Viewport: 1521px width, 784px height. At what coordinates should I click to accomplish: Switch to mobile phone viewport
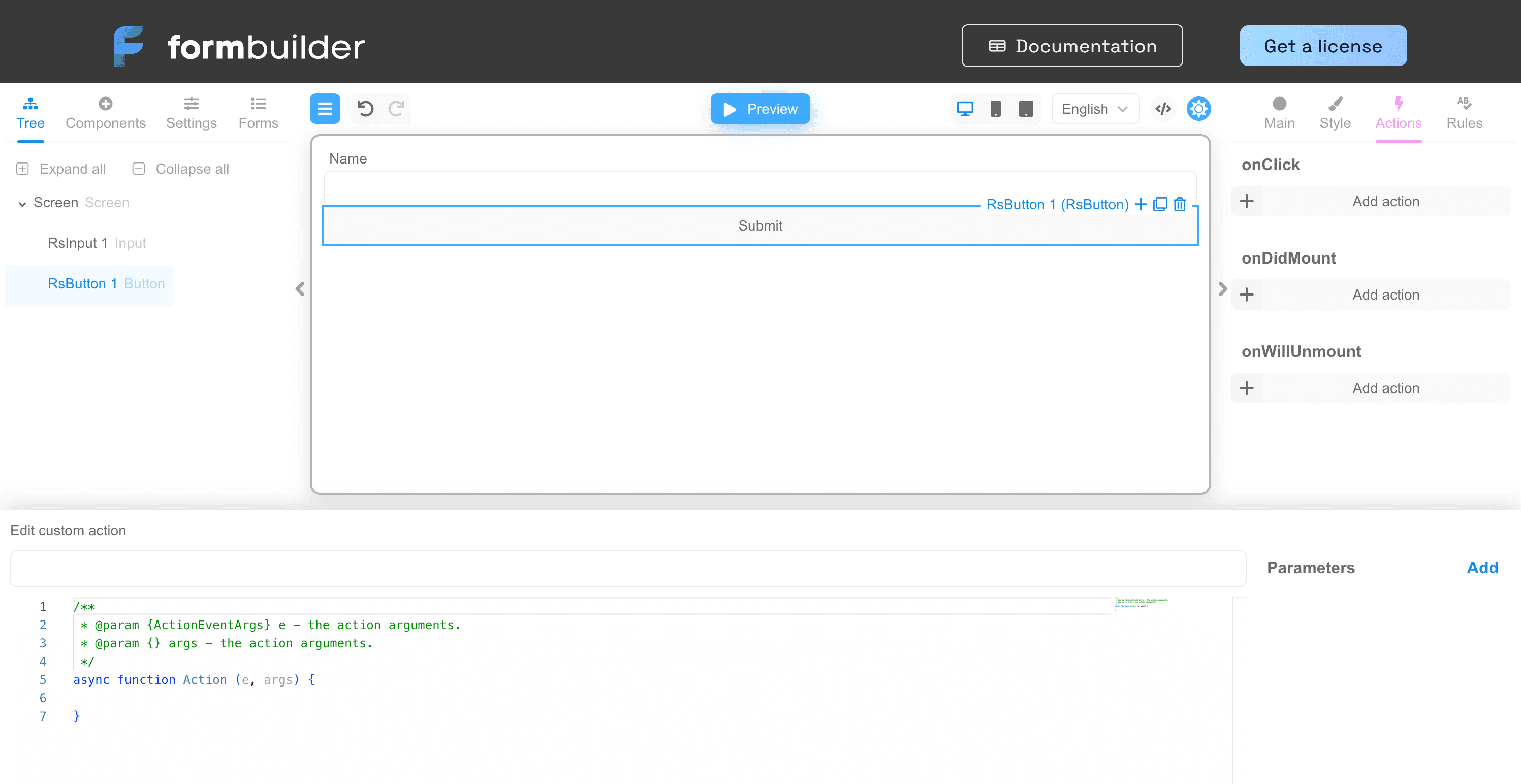pyautogui.click(x=996, y=109)
